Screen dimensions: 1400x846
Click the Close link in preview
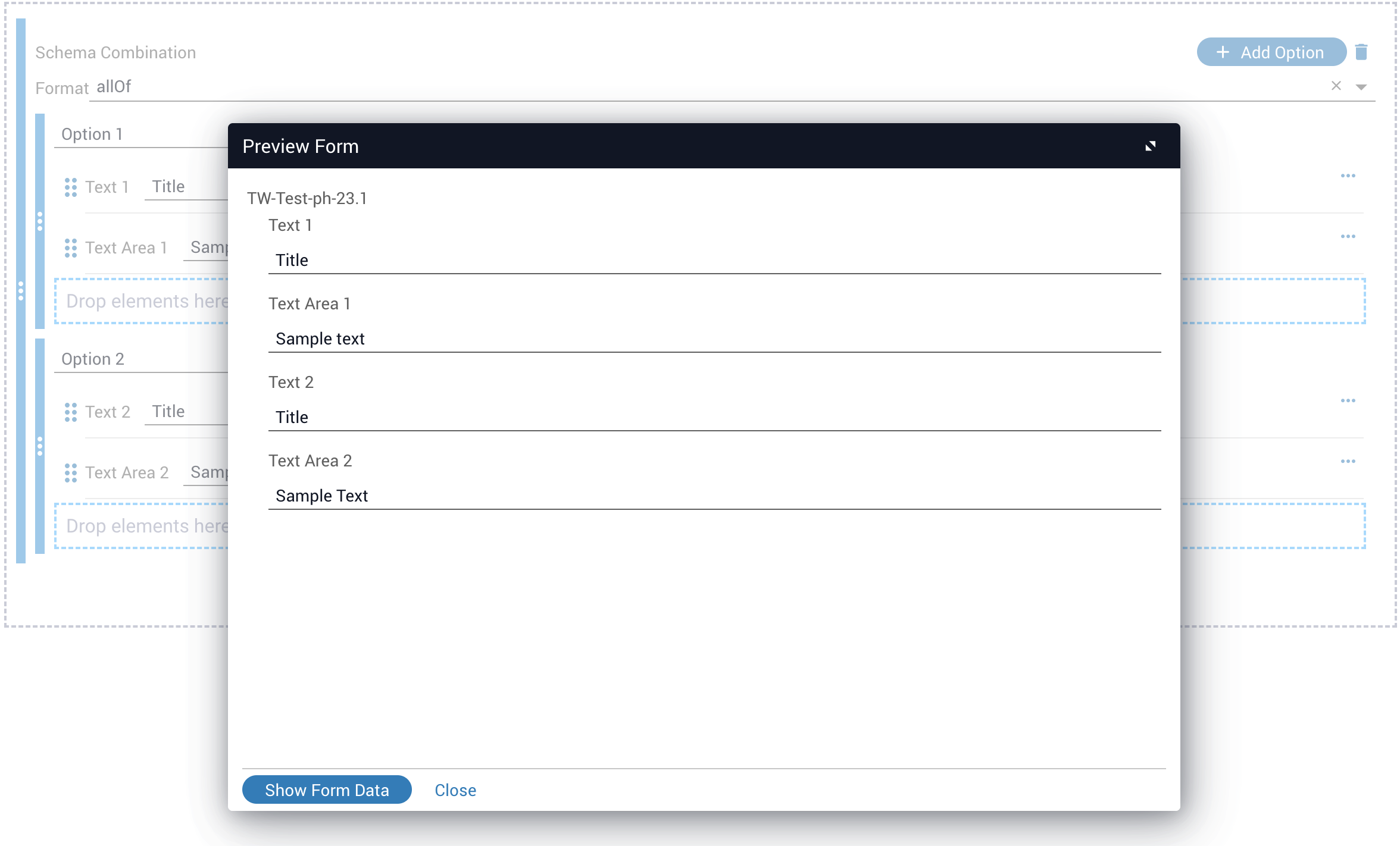(x=455, y=790)
